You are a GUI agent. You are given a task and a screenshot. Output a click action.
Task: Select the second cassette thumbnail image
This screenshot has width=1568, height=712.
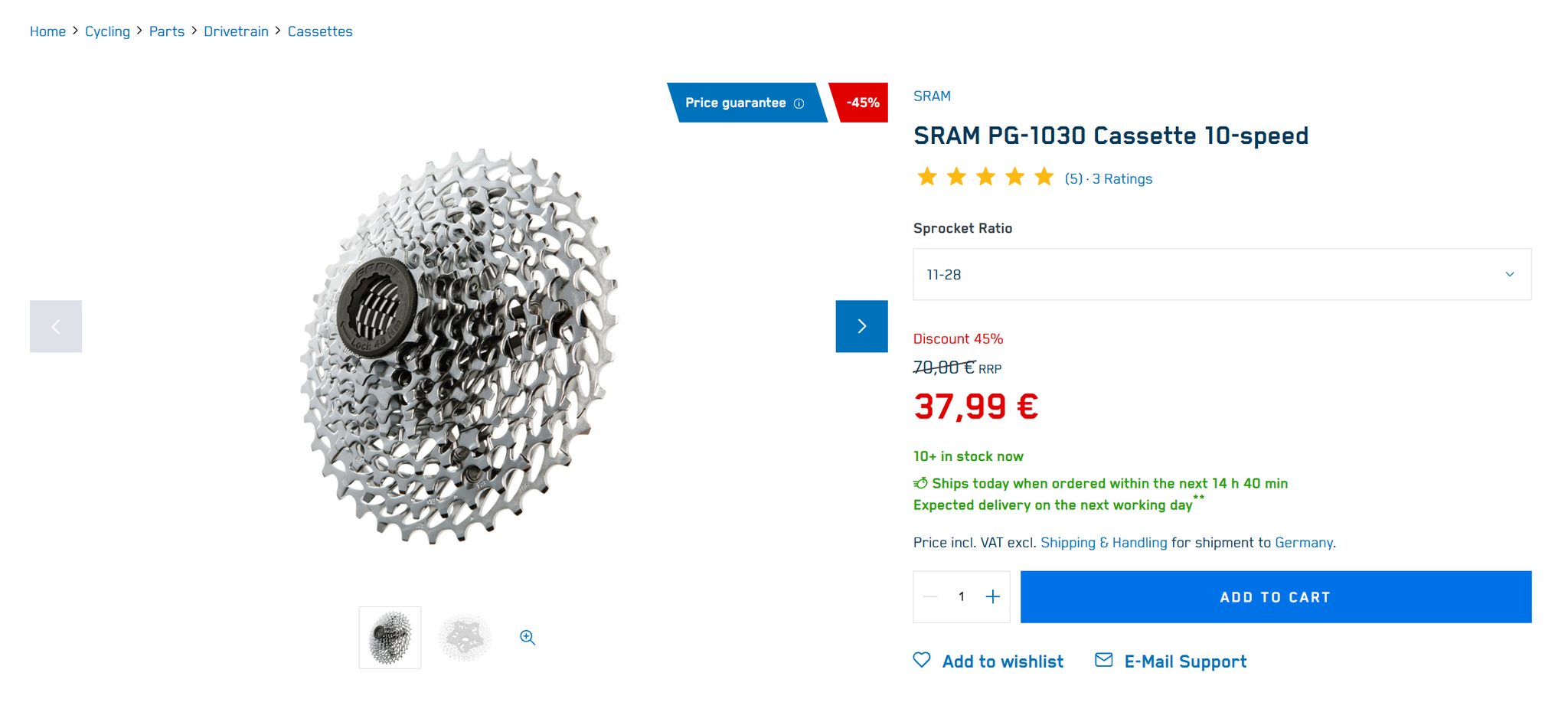coord(465,637)
